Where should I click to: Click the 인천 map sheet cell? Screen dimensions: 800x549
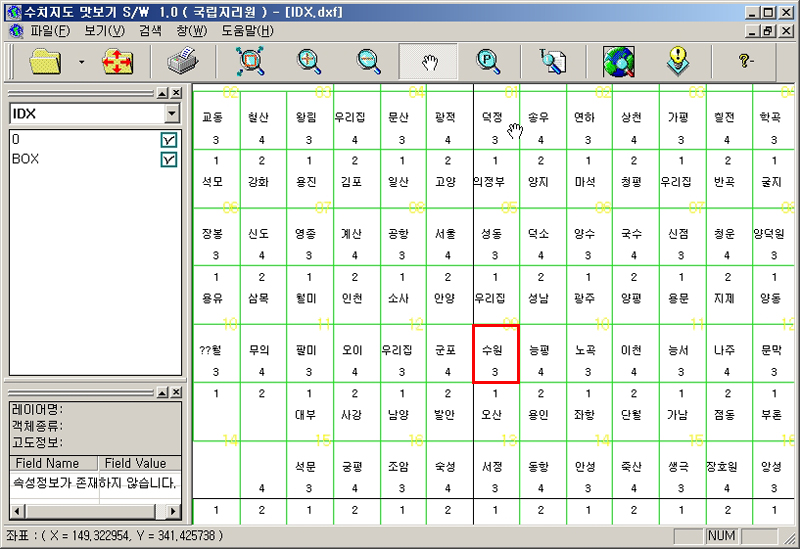[x=357, y=295]
